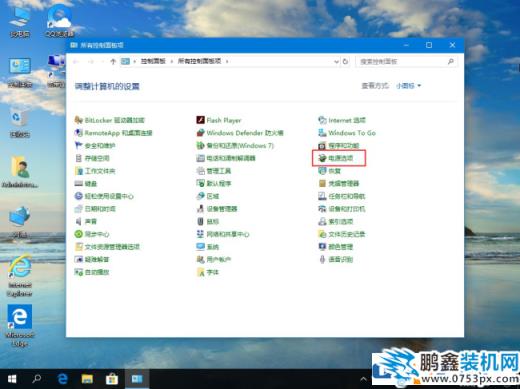Open 工作文件夹 (Work Folders)
Image resolution: width=520 pixels, height=389 pixels.
pos(95,171)
